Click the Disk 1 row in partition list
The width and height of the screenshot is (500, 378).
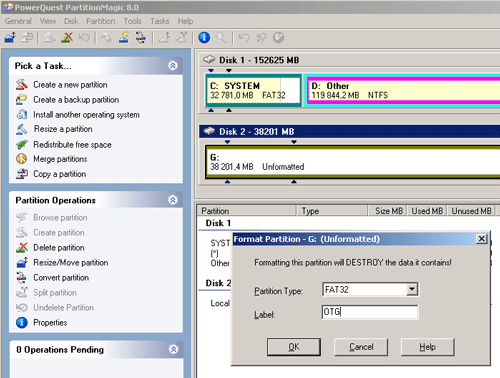(218, 223)
